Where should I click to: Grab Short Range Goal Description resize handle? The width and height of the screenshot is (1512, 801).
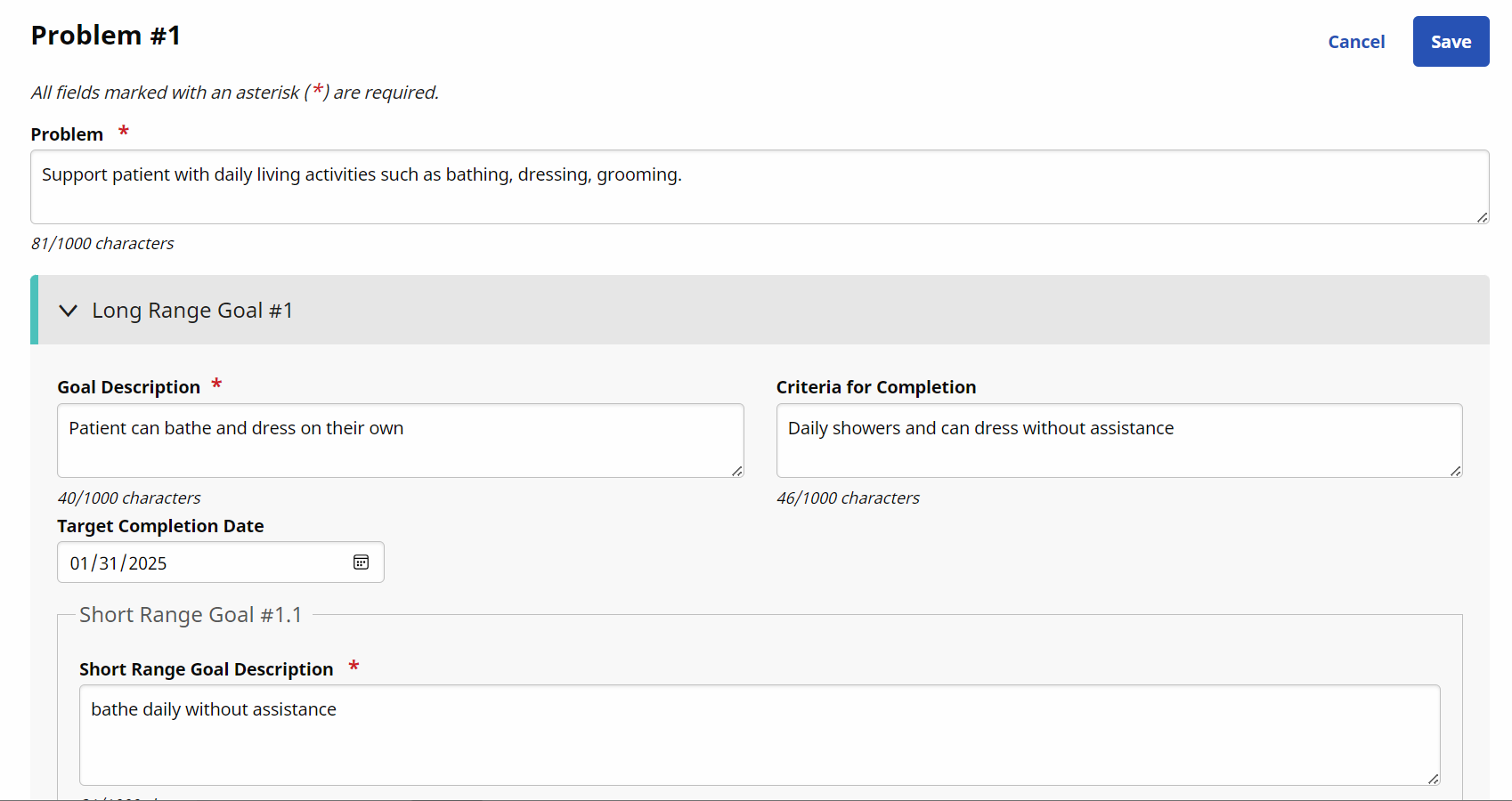click(1433, 779)
